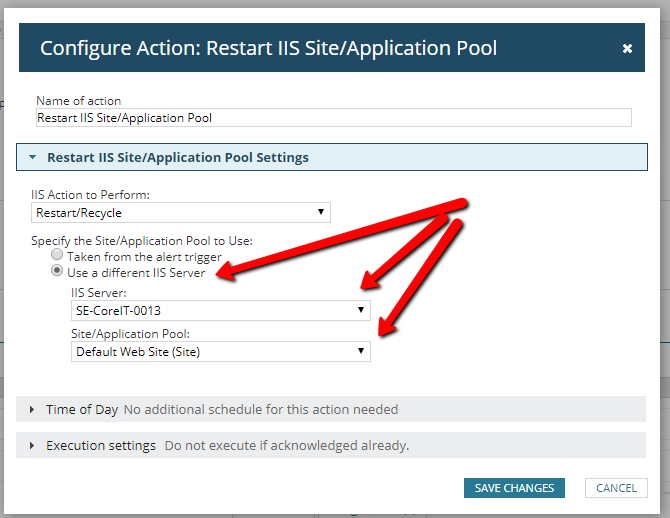670x518 pixels.
Task: Click the 'No additional schedule' summary text
Action: click(260, 410)
